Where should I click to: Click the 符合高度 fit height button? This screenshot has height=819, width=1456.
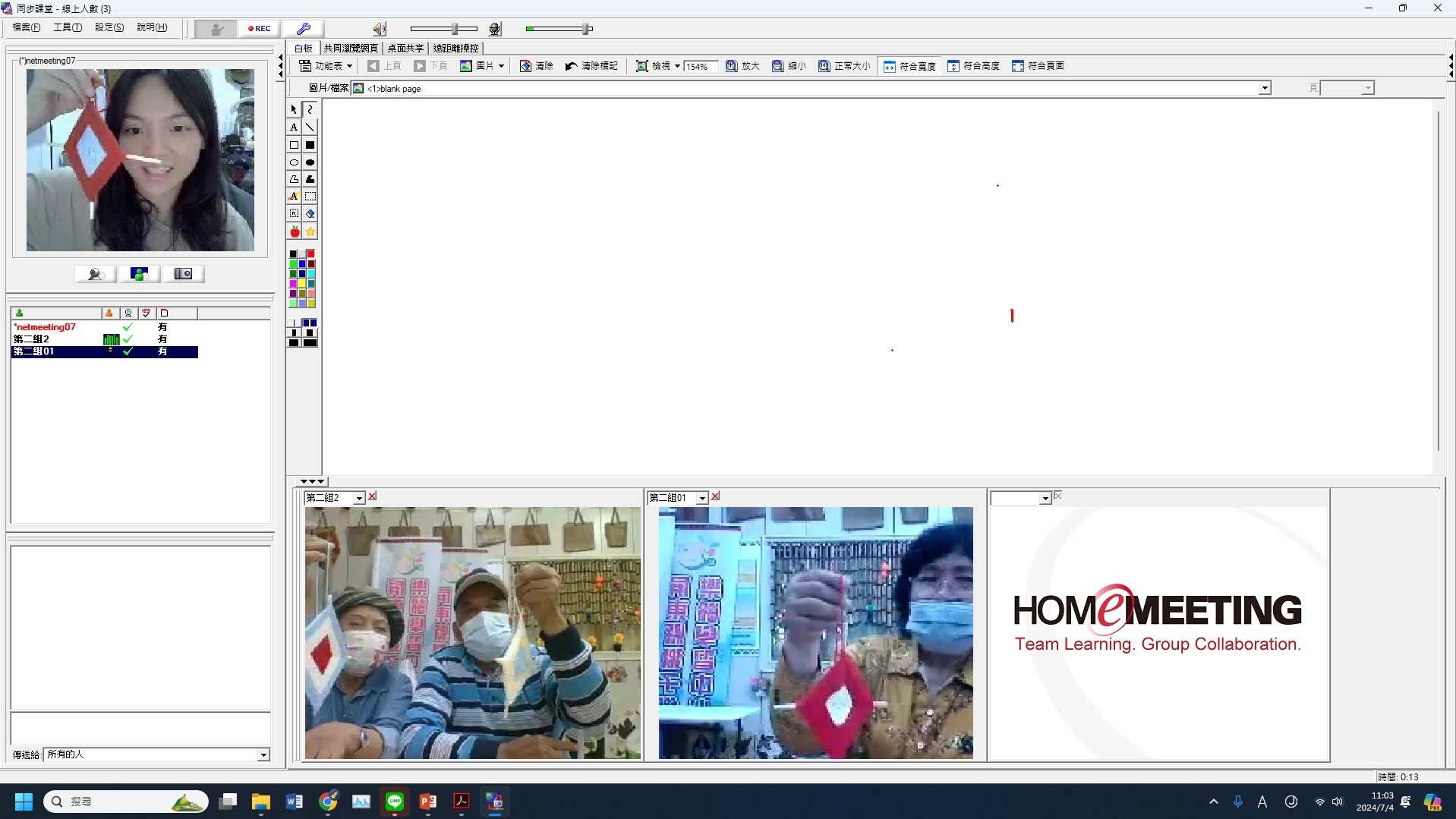pyautogui.click(x=973, y=66)
